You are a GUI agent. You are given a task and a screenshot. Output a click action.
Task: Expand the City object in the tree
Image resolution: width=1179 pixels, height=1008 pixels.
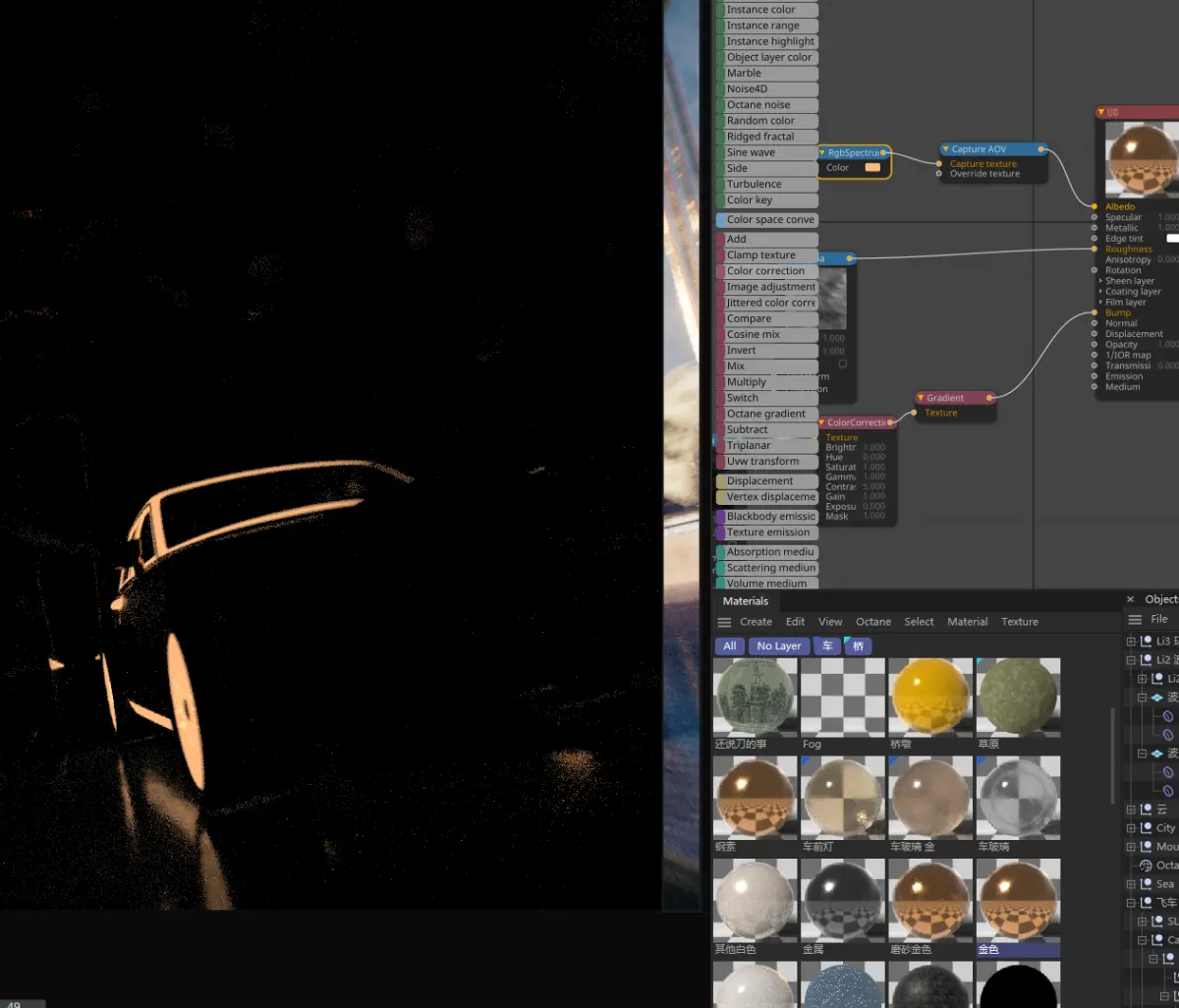pos(1131,827)
